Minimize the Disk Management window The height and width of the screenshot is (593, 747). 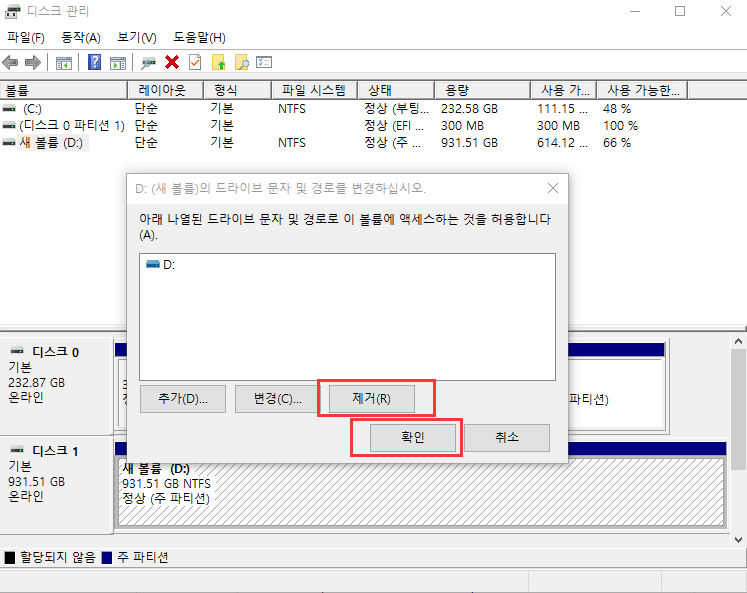coord(635,11)
